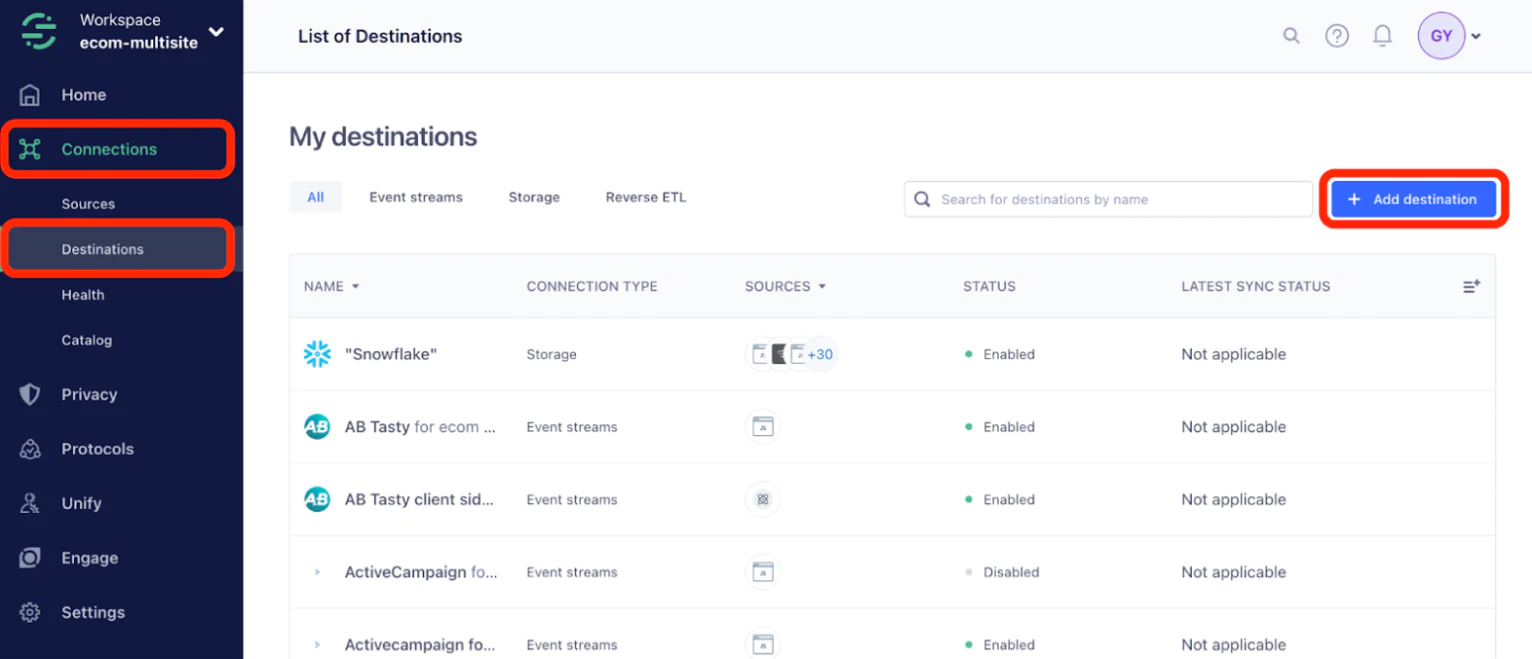Viewport: 1532px width, 659px height.
Task: Open the SOURCES column filter dropdown
Action: 822,287
